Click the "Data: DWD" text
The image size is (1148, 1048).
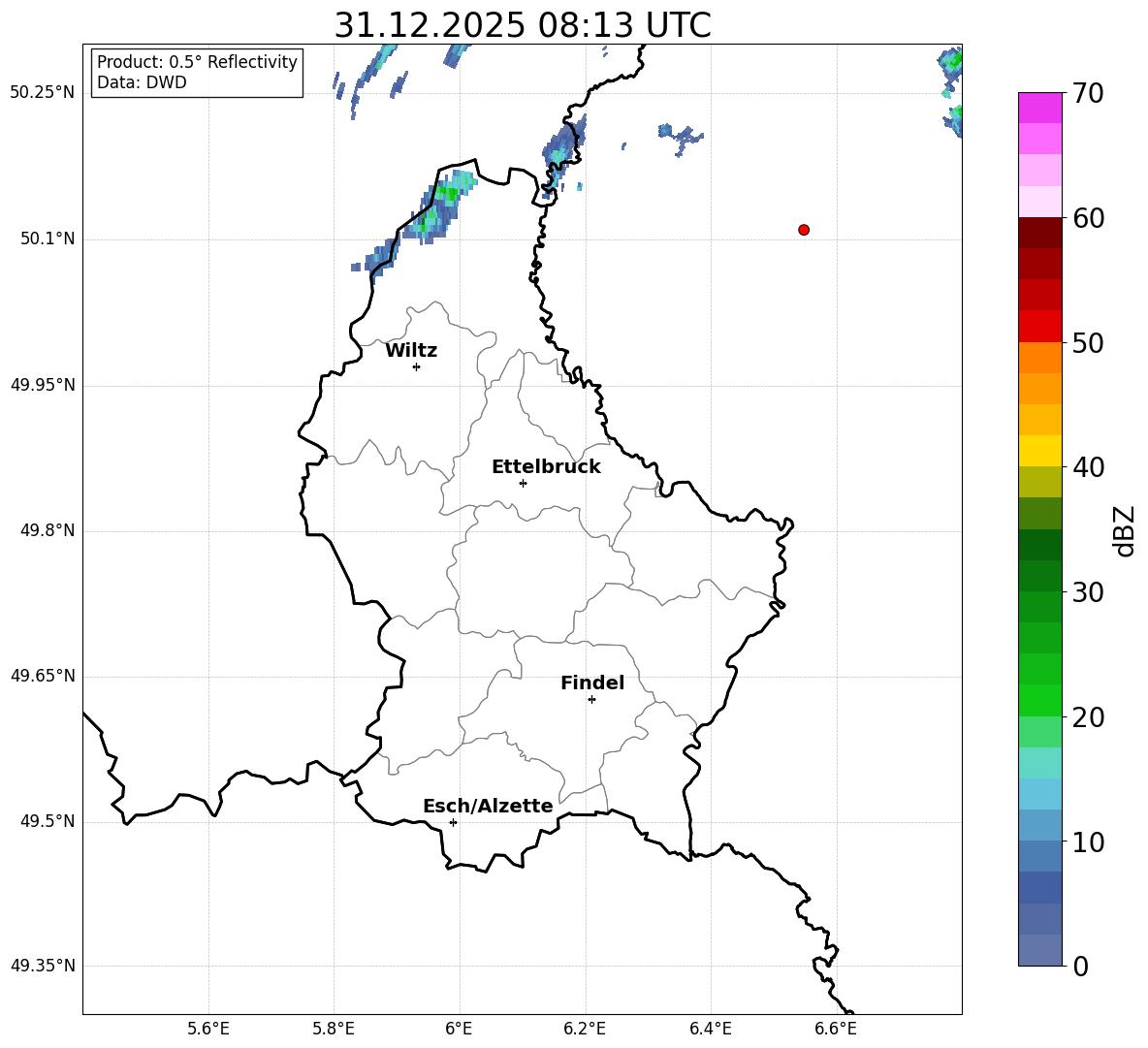142,82
